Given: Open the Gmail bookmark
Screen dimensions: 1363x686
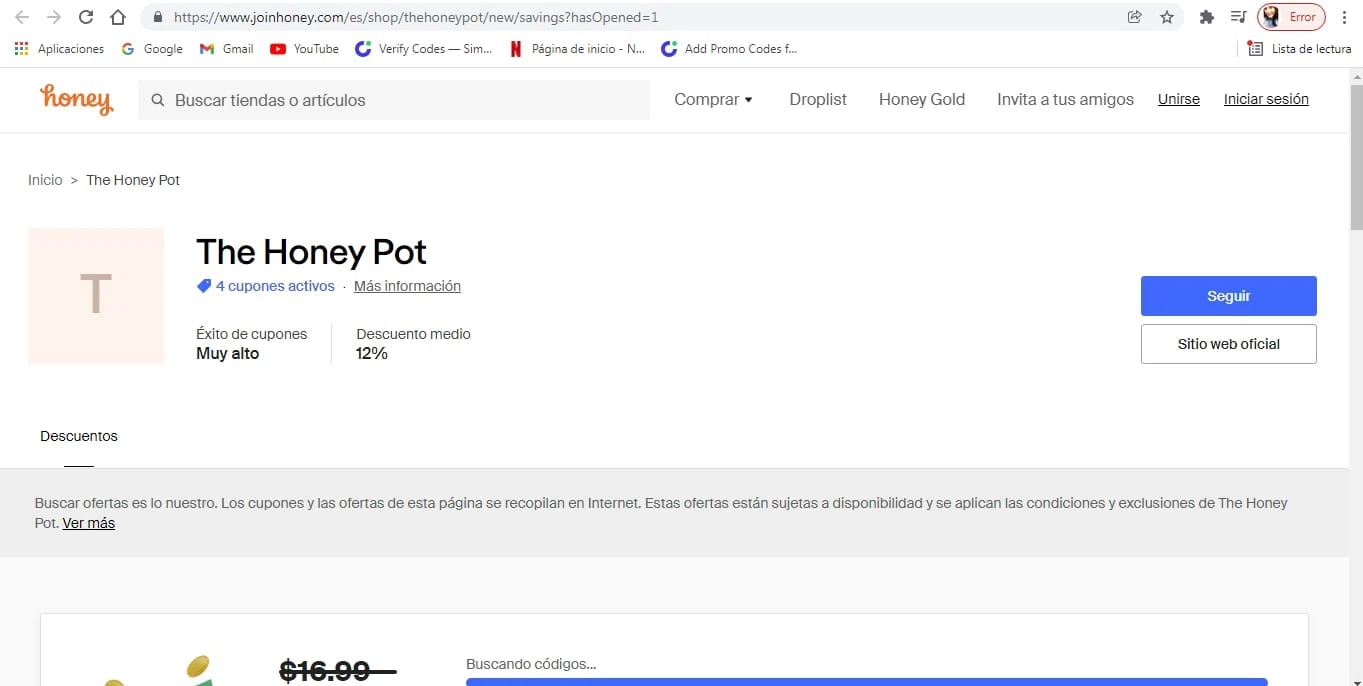Looking at the screenshot, I should click(227, 48).
